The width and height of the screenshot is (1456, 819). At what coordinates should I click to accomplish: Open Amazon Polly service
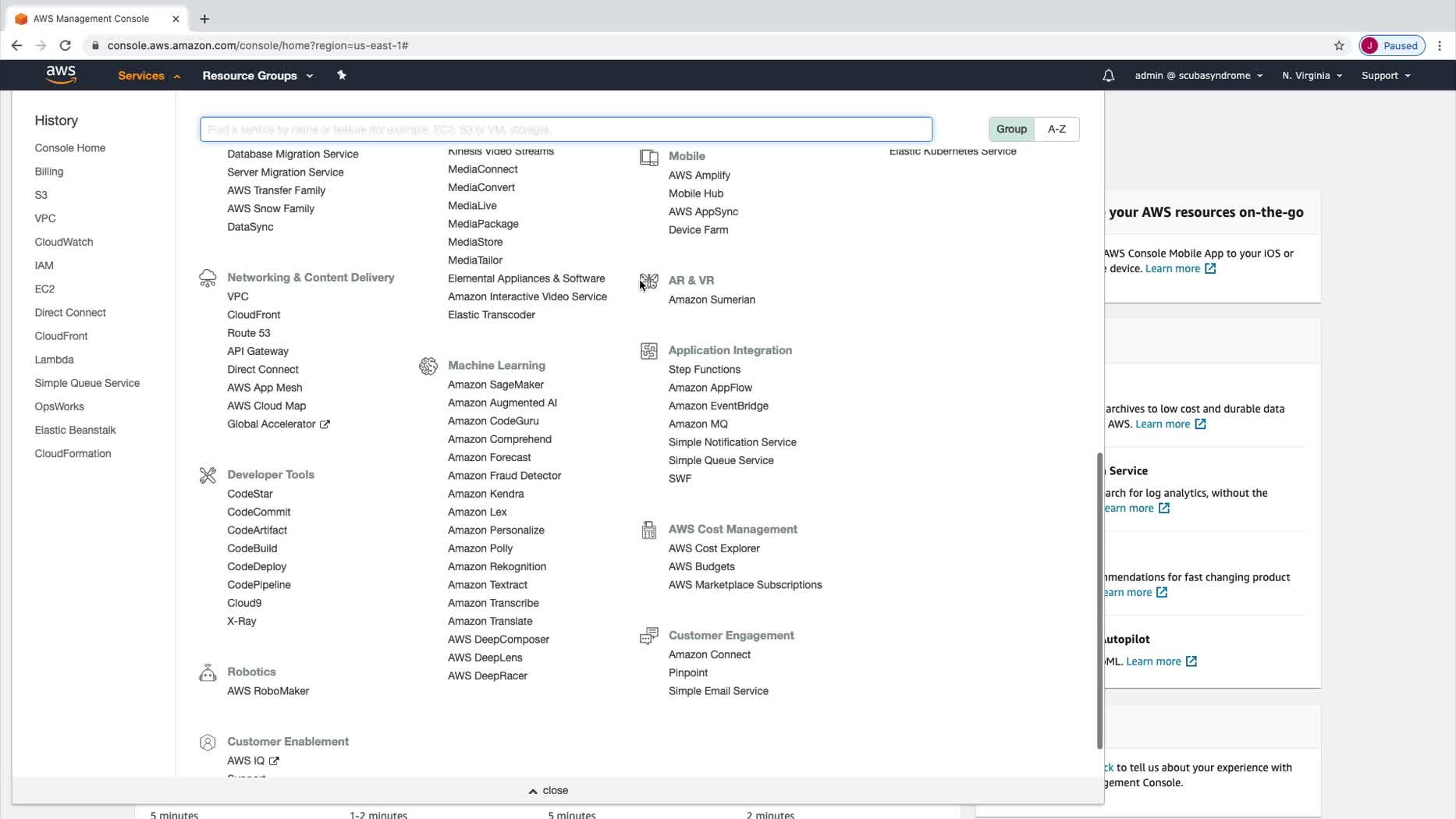(480, 548)
